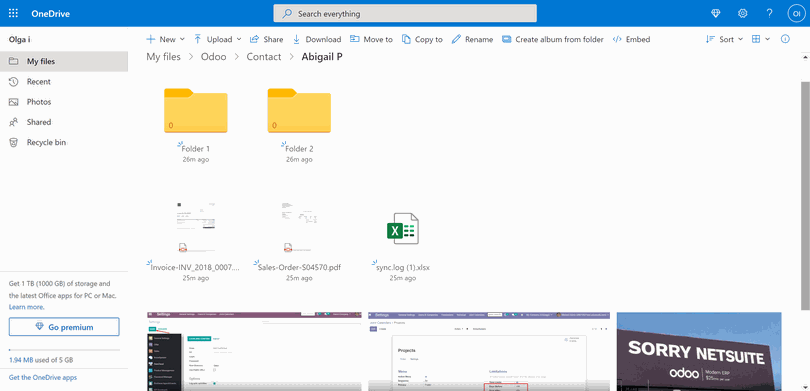This screenshot has width=810, height=391.
Task: Click the Folder 1 name label
Action: coord(196,149)
